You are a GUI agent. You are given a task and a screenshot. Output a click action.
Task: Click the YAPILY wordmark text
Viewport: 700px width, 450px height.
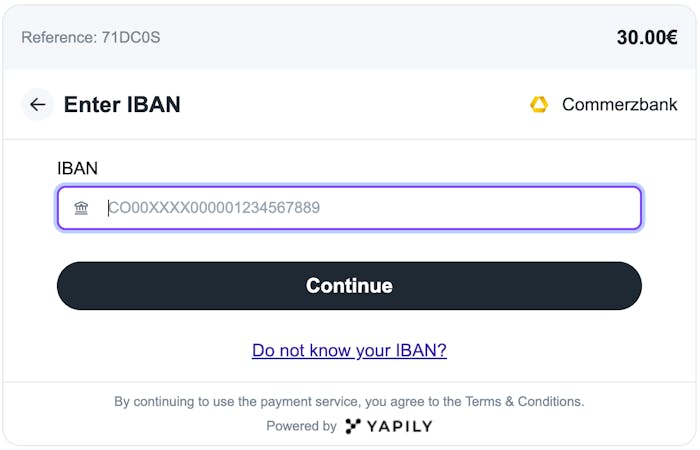[x=400, y=426]
